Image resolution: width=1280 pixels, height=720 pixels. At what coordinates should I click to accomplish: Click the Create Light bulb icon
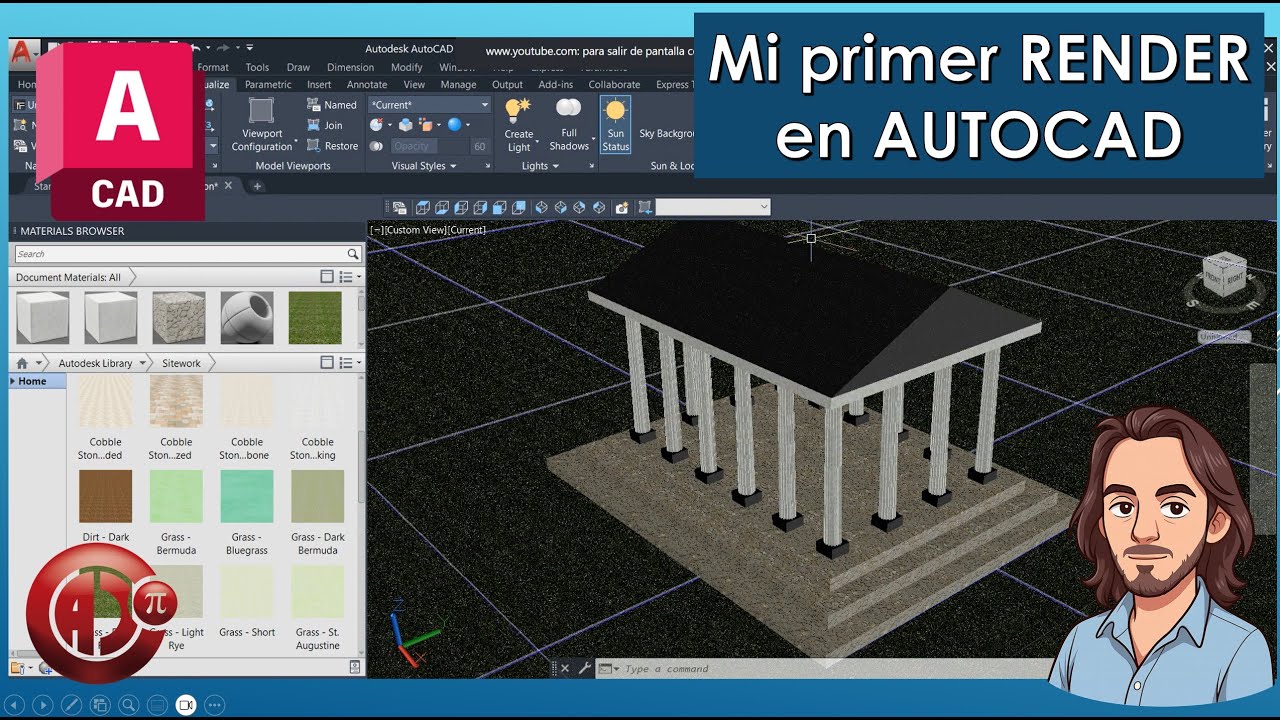(x=517, y=109)
